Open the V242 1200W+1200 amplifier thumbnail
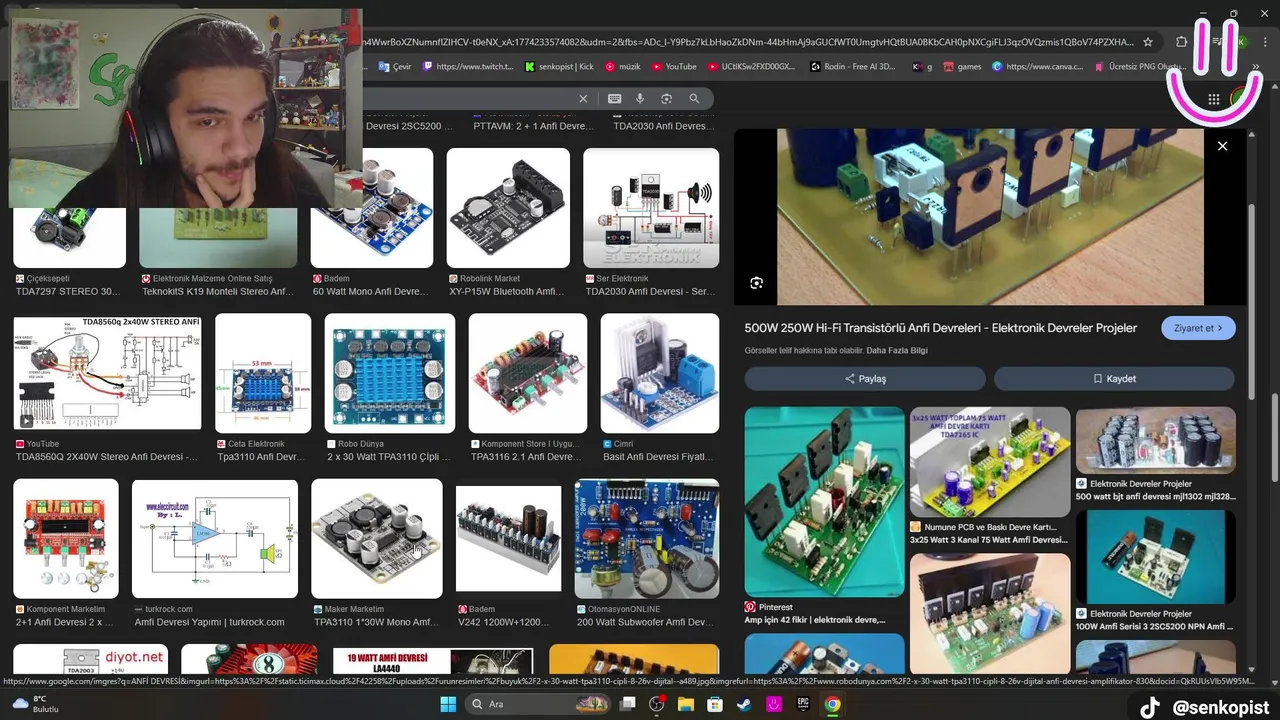The height and width of the screenshot is (720, 1280). tap(508, 539)
